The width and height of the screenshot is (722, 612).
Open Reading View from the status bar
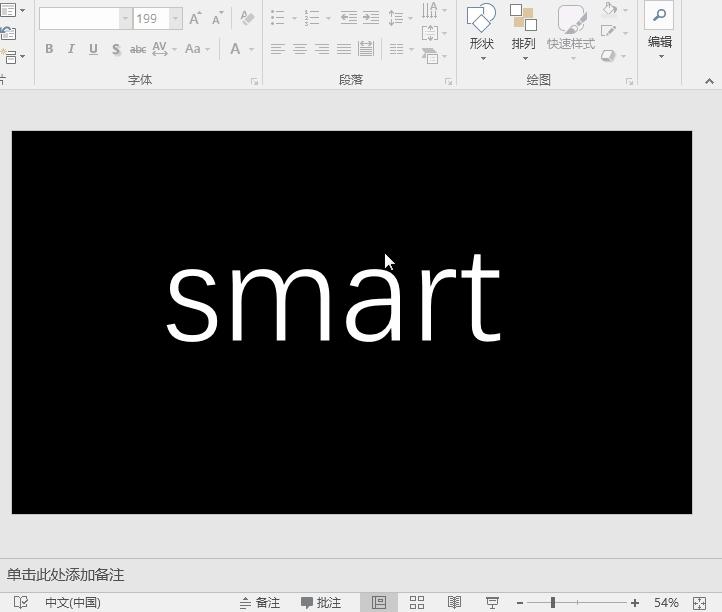click(454, 602)
